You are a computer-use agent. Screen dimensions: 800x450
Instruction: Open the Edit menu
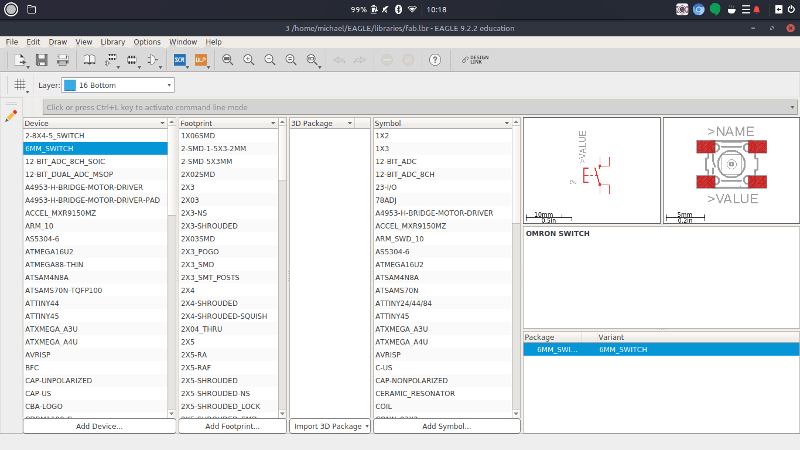[33, 42]
